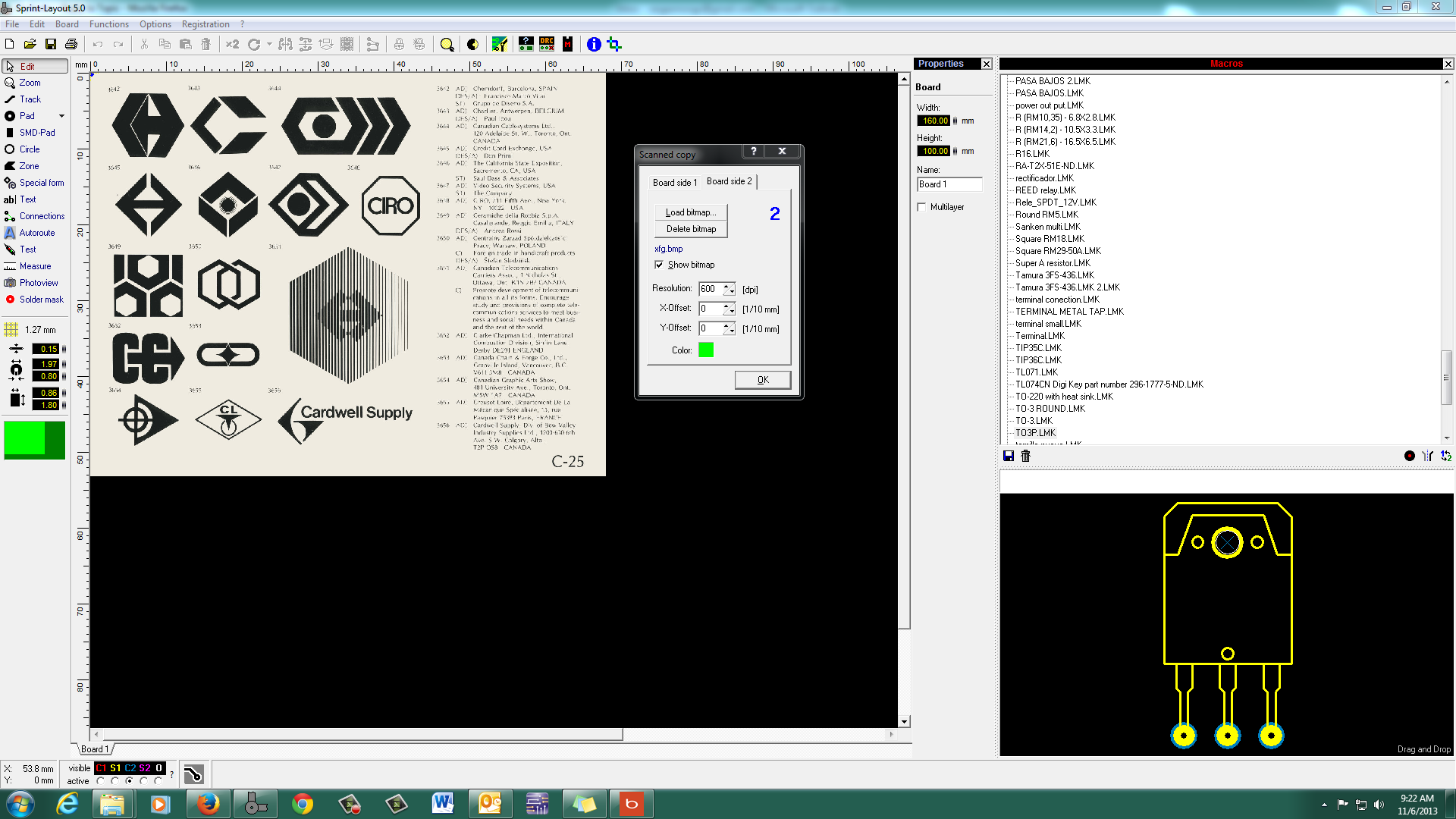Toggle the Show bitmap checkbox
Viewport: 1456px width, 819px height.
[659, 265]
